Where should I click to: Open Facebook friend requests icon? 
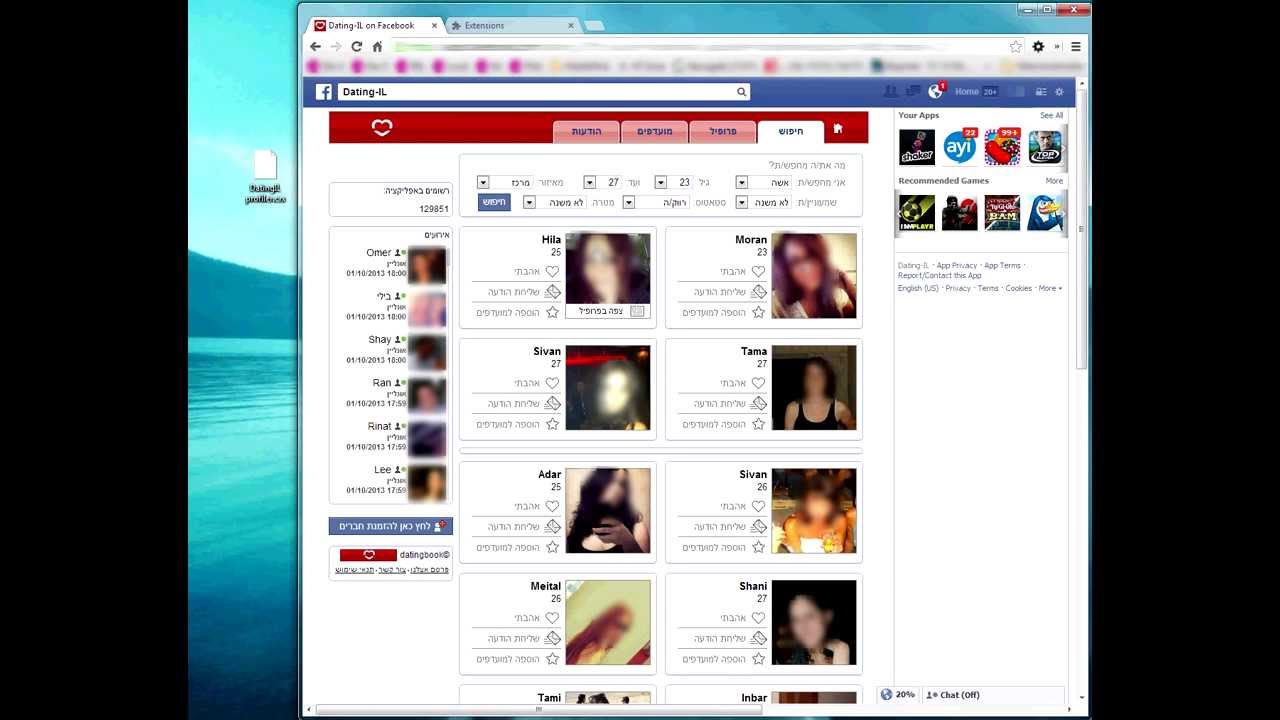coord(890,92)
